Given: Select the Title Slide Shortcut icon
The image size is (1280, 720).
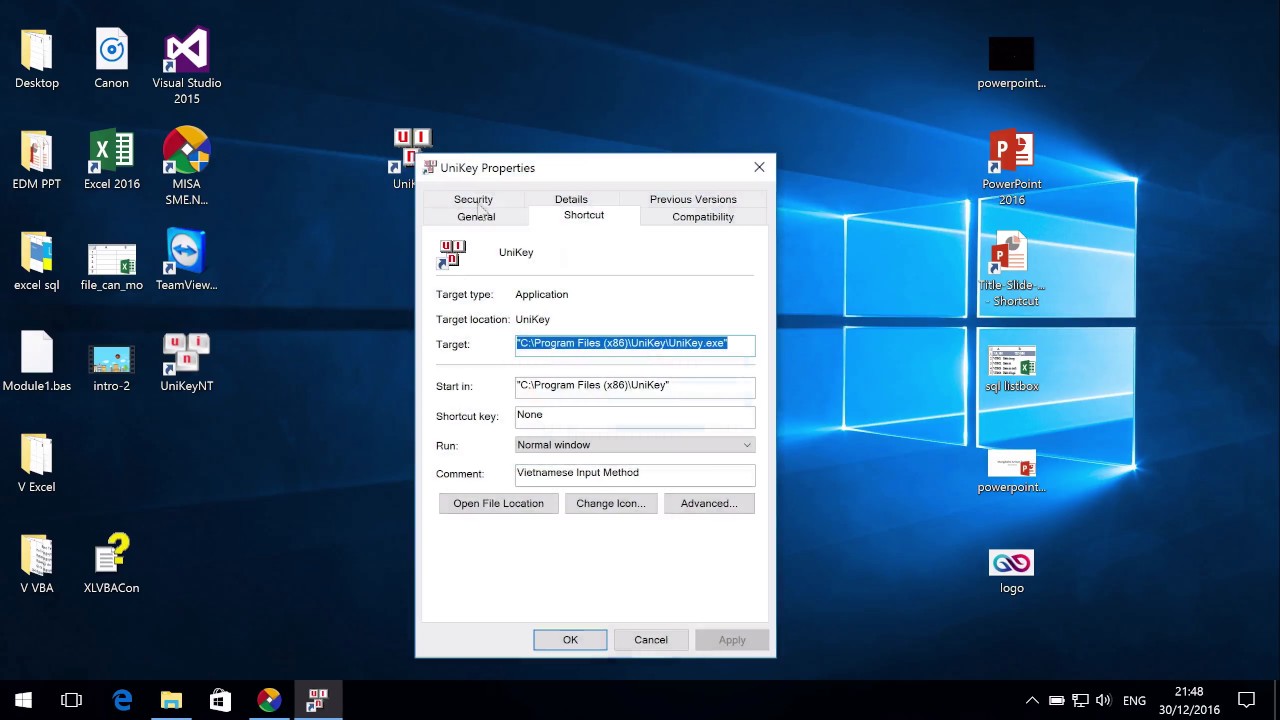Looking at the screenshot, I should click(1012, 269).
